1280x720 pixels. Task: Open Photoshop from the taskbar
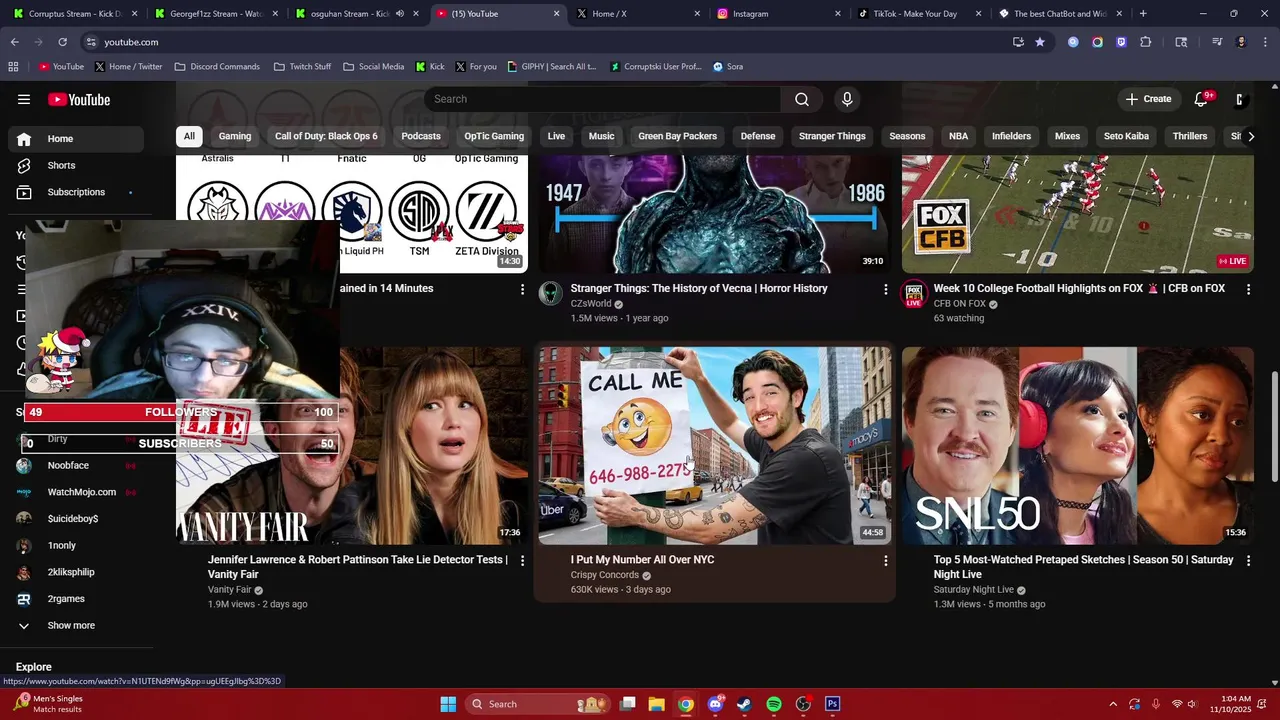[832, 704]
